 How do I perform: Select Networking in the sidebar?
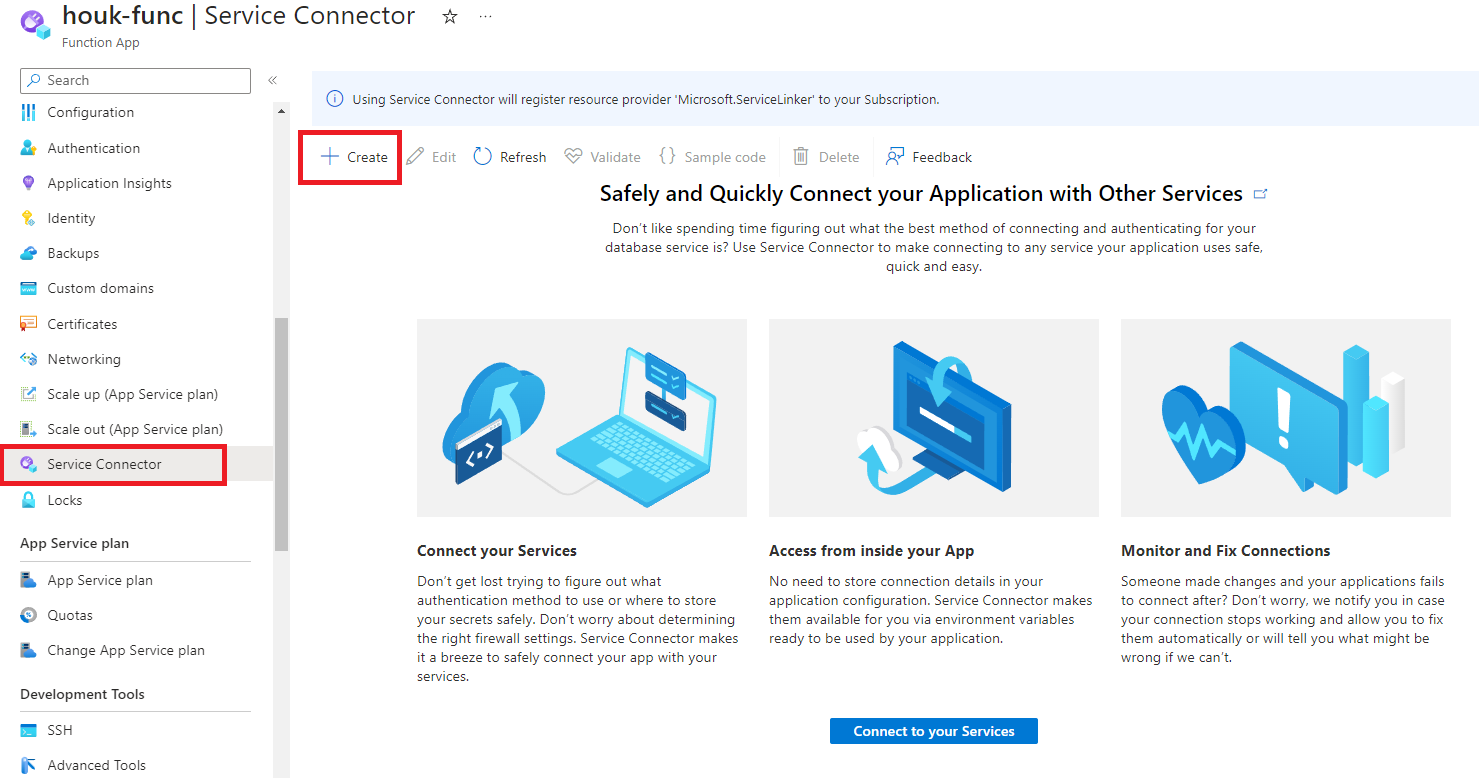(86, 358)
